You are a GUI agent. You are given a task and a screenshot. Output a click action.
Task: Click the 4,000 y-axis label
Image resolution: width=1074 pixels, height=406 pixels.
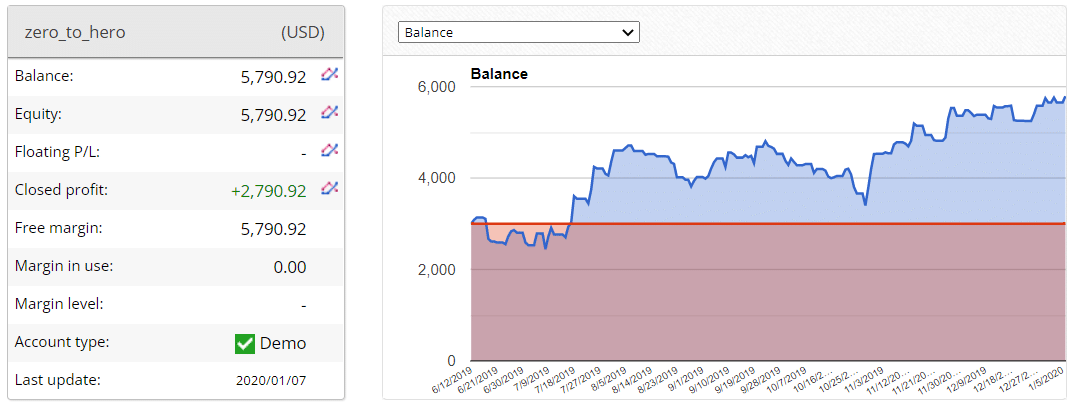point(435,178)
